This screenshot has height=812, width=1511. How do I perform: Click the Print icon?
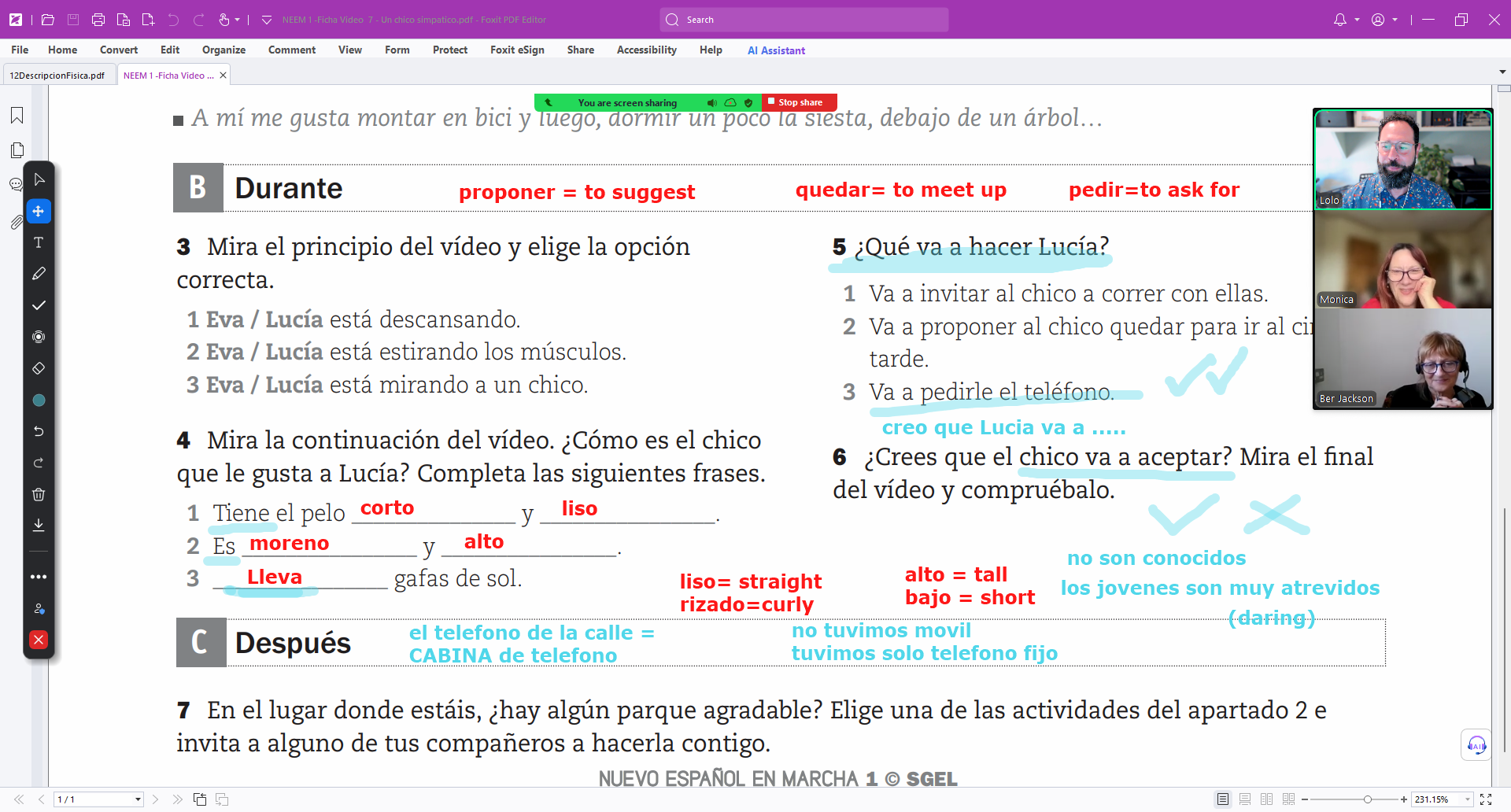tap(98, 20)
